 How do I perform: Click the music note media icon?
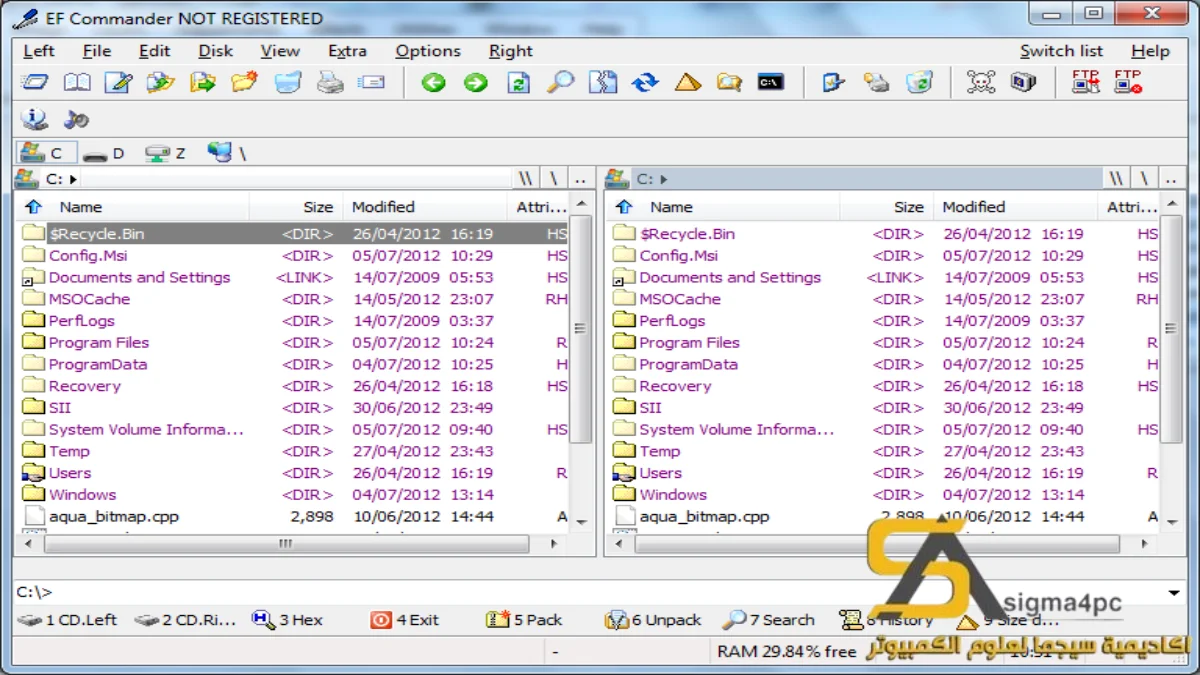77,119
